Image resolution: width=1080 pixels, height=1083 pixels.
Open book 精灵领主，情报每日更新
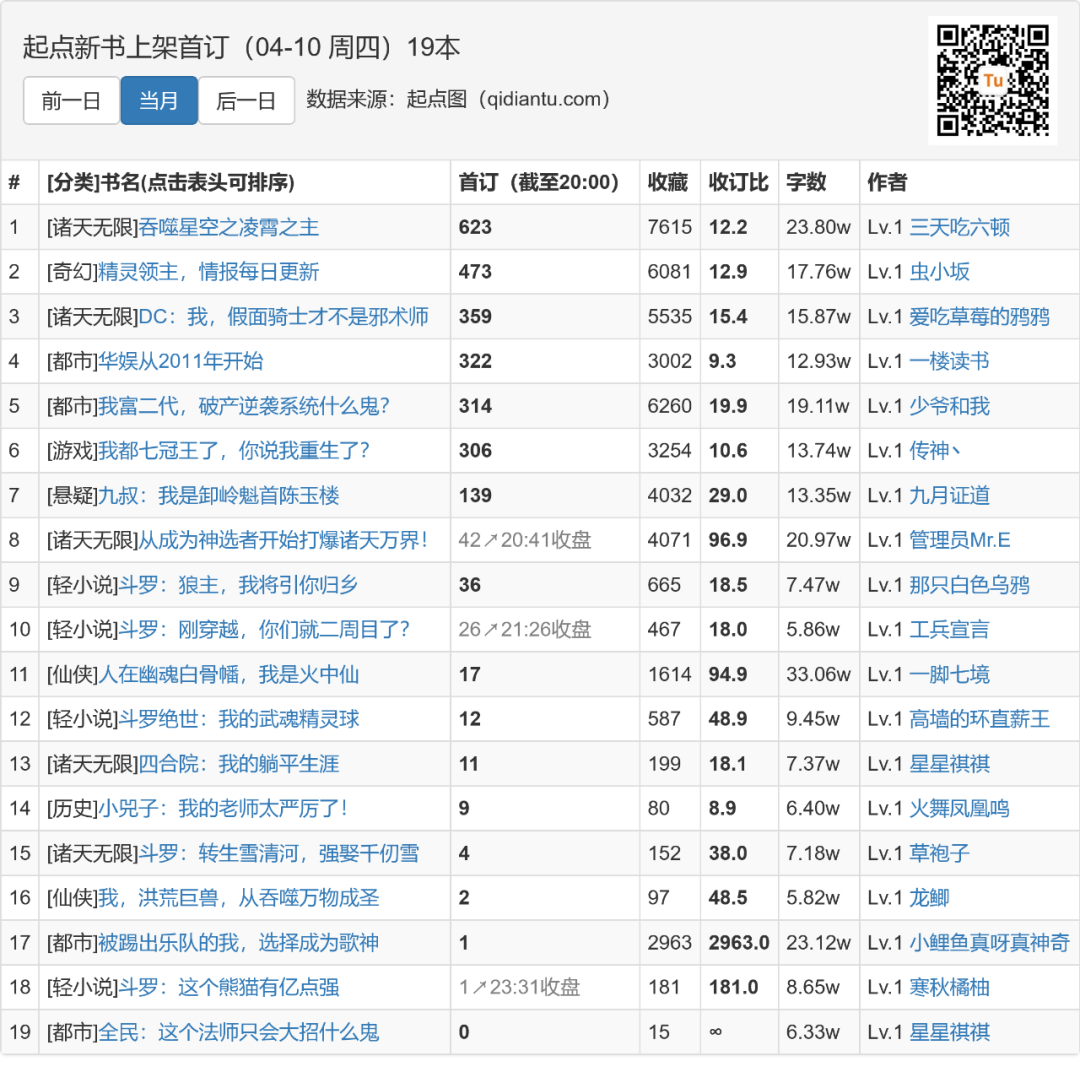click(209, 272)
